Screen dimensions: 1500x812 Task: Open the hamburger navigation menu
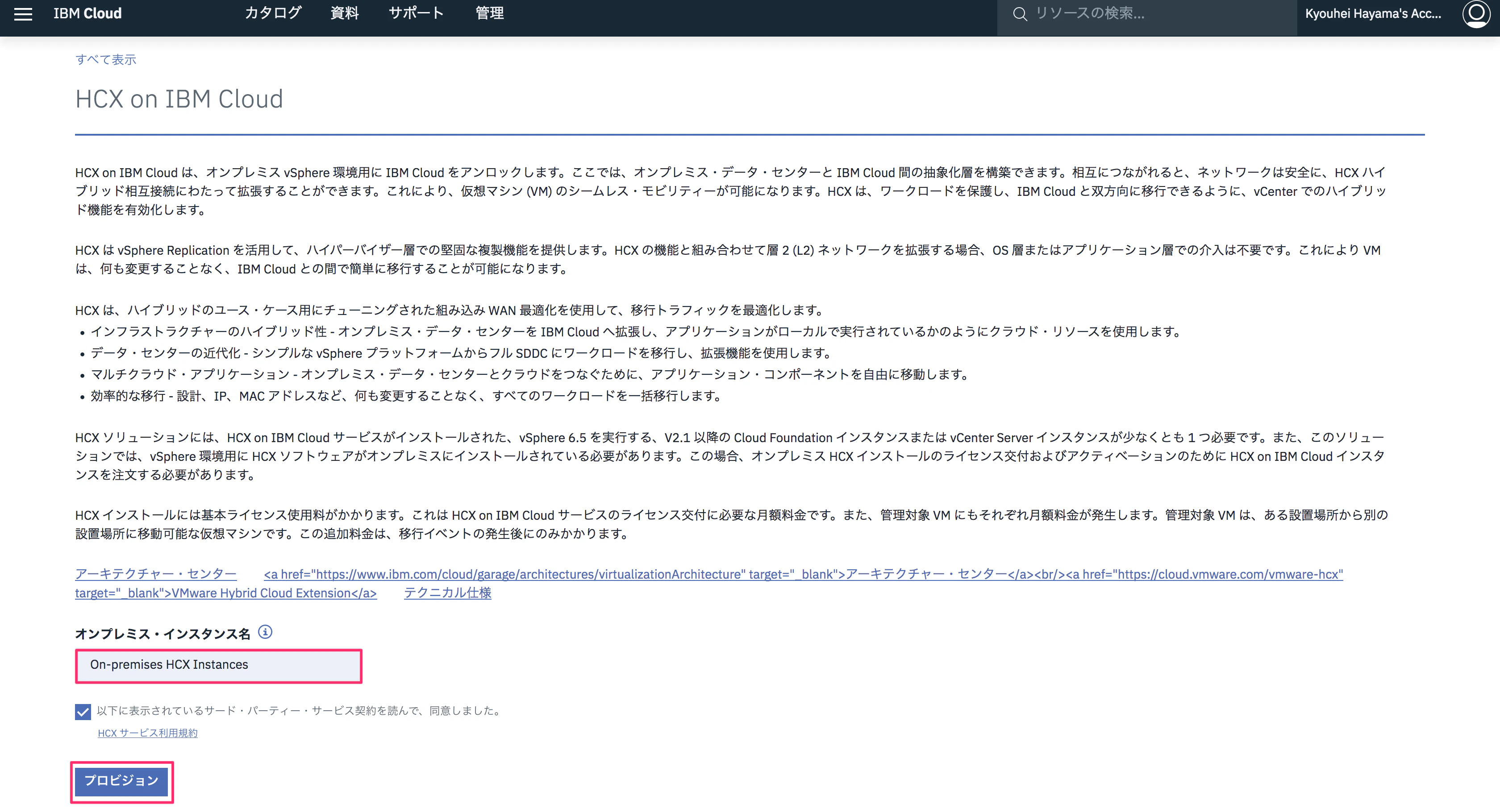[23, 13]
